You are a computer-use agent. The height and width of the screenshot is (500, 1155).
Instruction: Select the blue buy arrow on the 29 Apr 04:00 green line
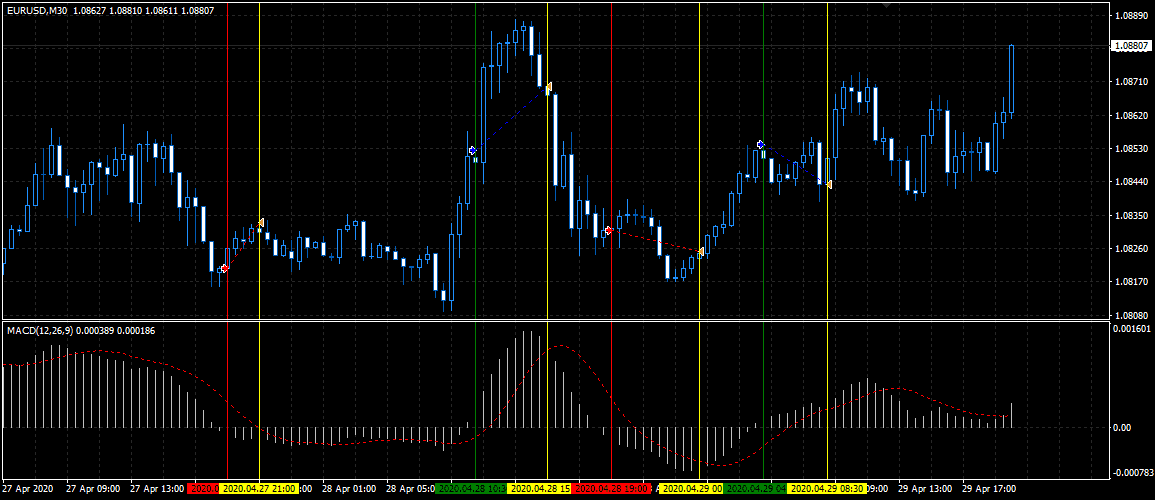pyautogui.click(x=761, y=144)
